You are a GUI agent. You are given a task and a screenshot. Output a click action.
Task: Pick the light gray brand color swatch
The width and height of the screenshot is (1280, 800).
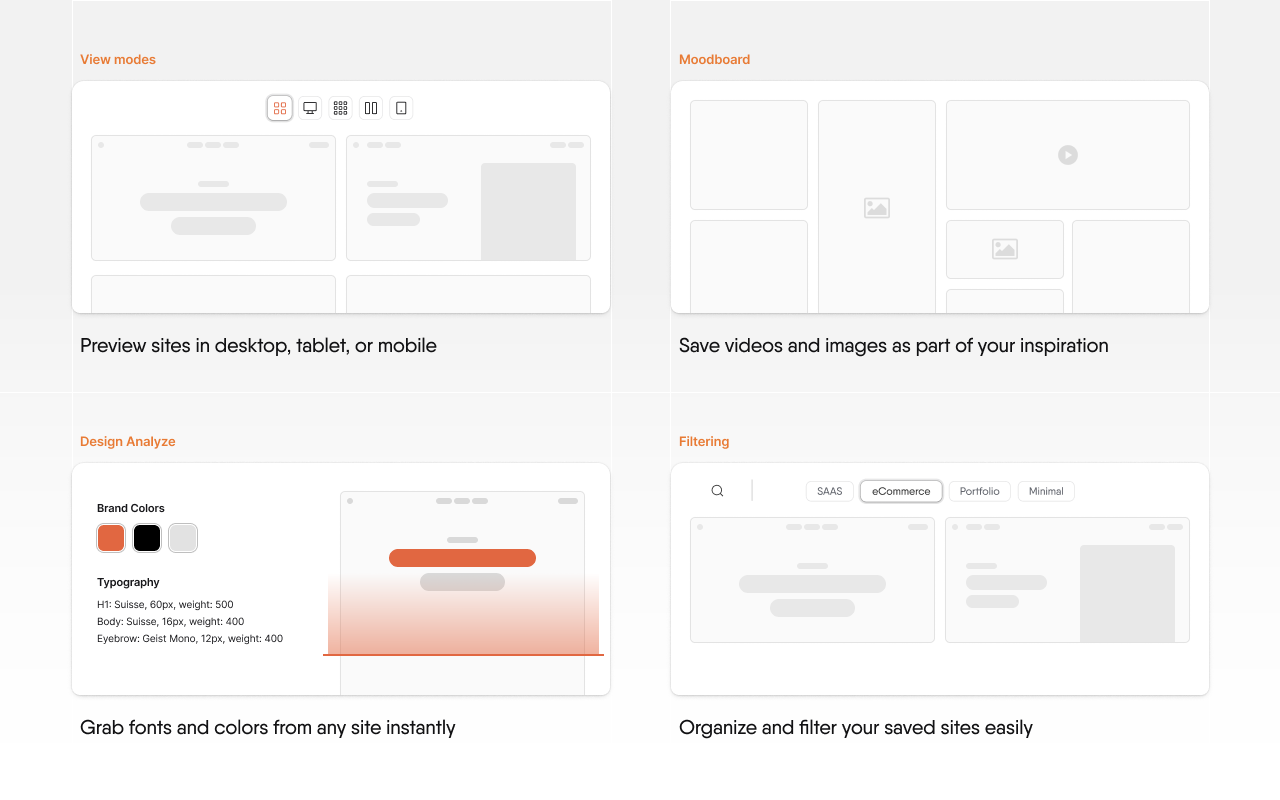183,538
